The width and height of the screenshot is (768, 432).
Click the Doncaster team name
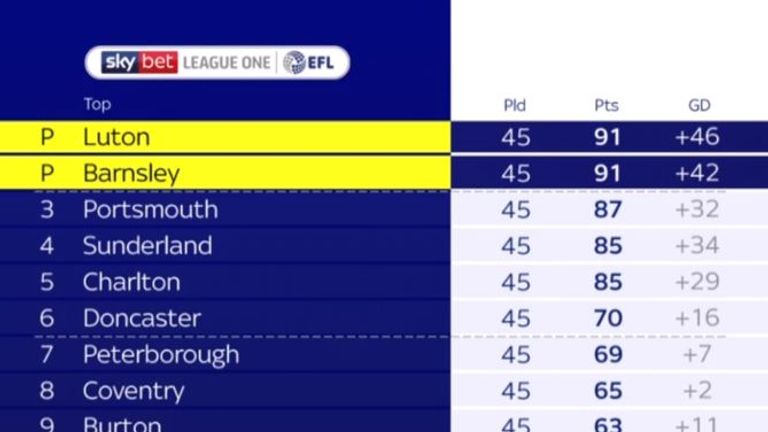(142, 318)
